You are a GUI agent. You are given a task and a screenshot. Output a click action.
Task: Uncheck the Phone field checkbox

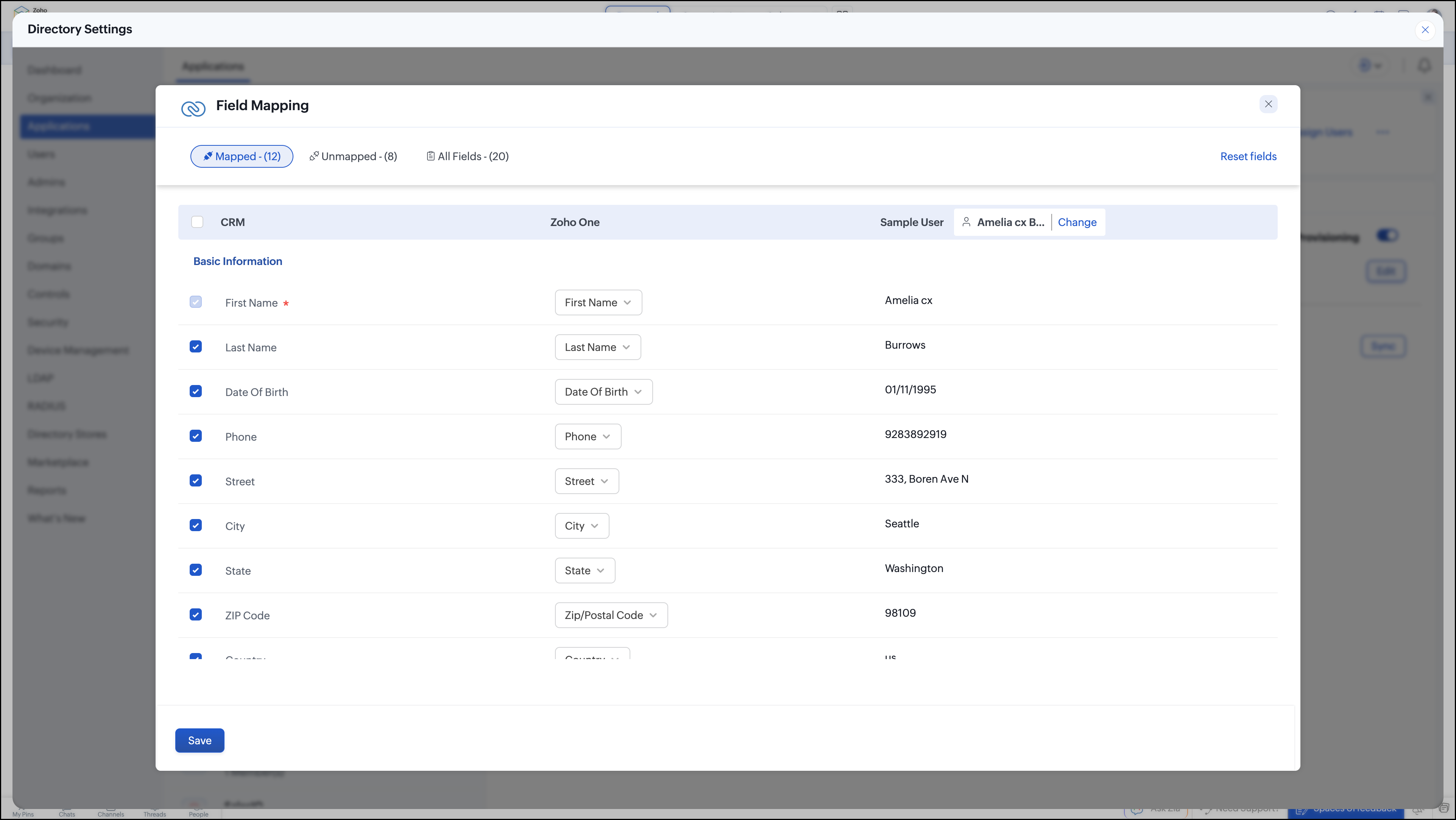pos(196,436)
